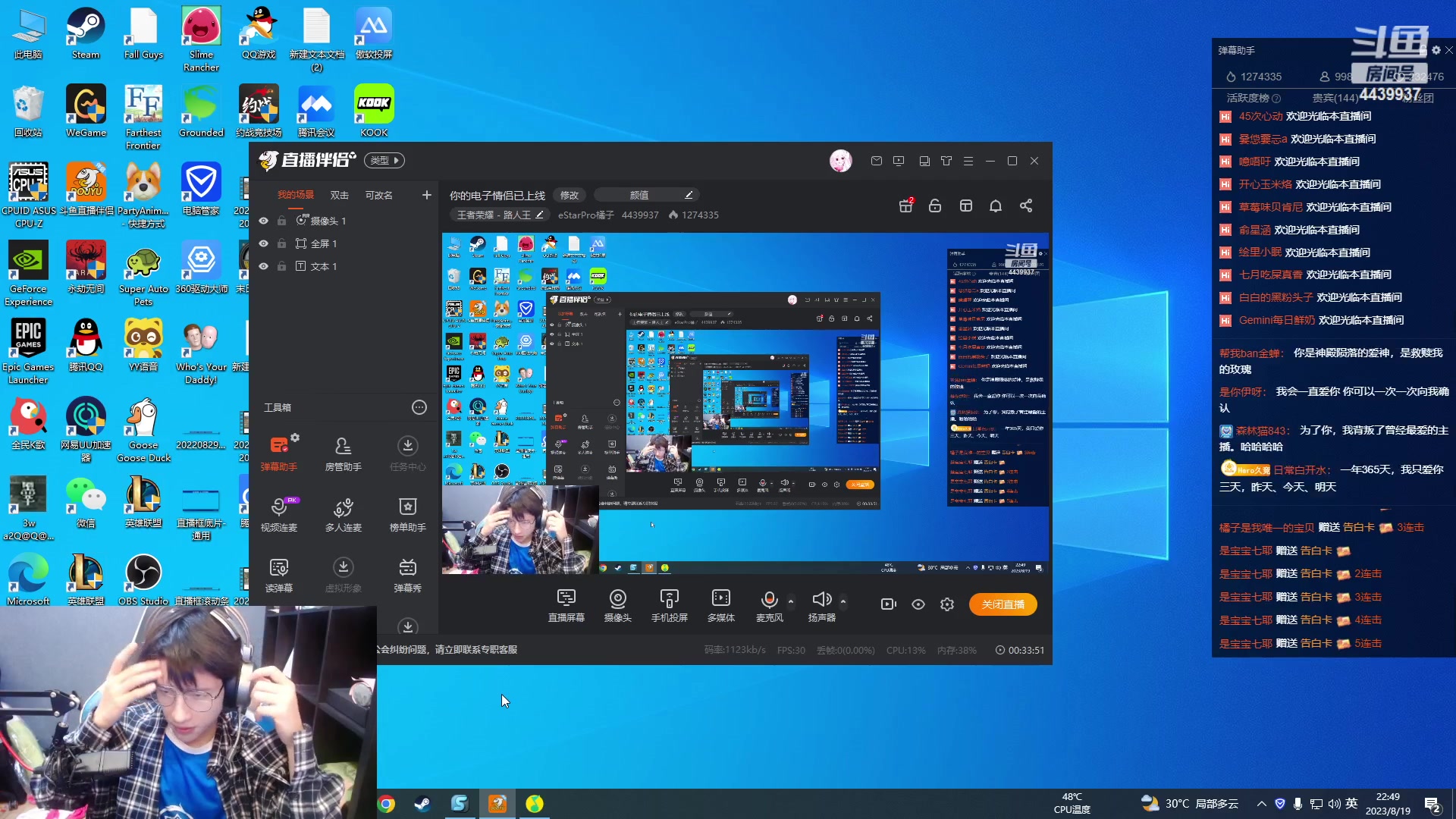Viewport: 1456px width, 819px height.
Task: Open 虚拟形象 tool
Action: coord(343,575)
